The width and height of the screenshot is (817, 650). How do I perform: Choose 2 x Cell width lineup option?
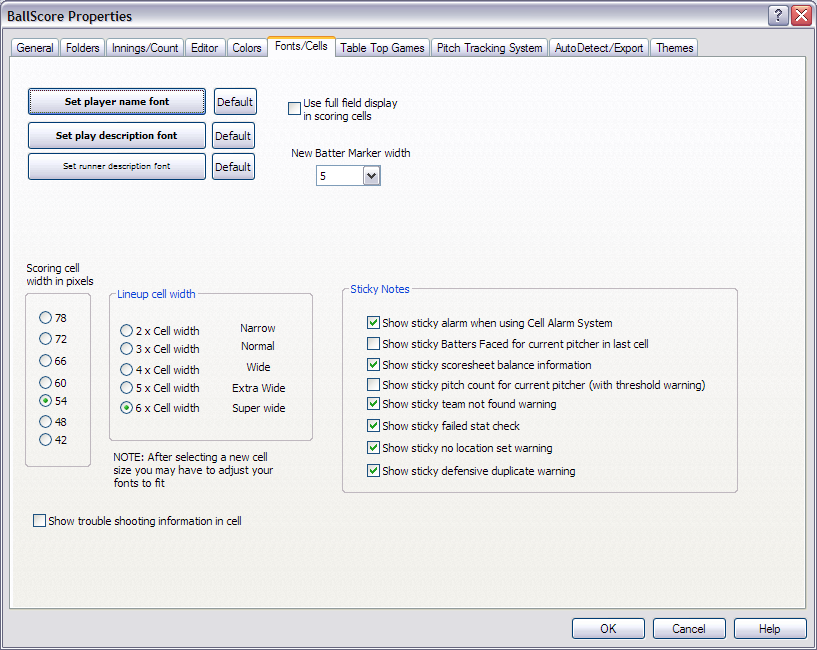point(126,330)
